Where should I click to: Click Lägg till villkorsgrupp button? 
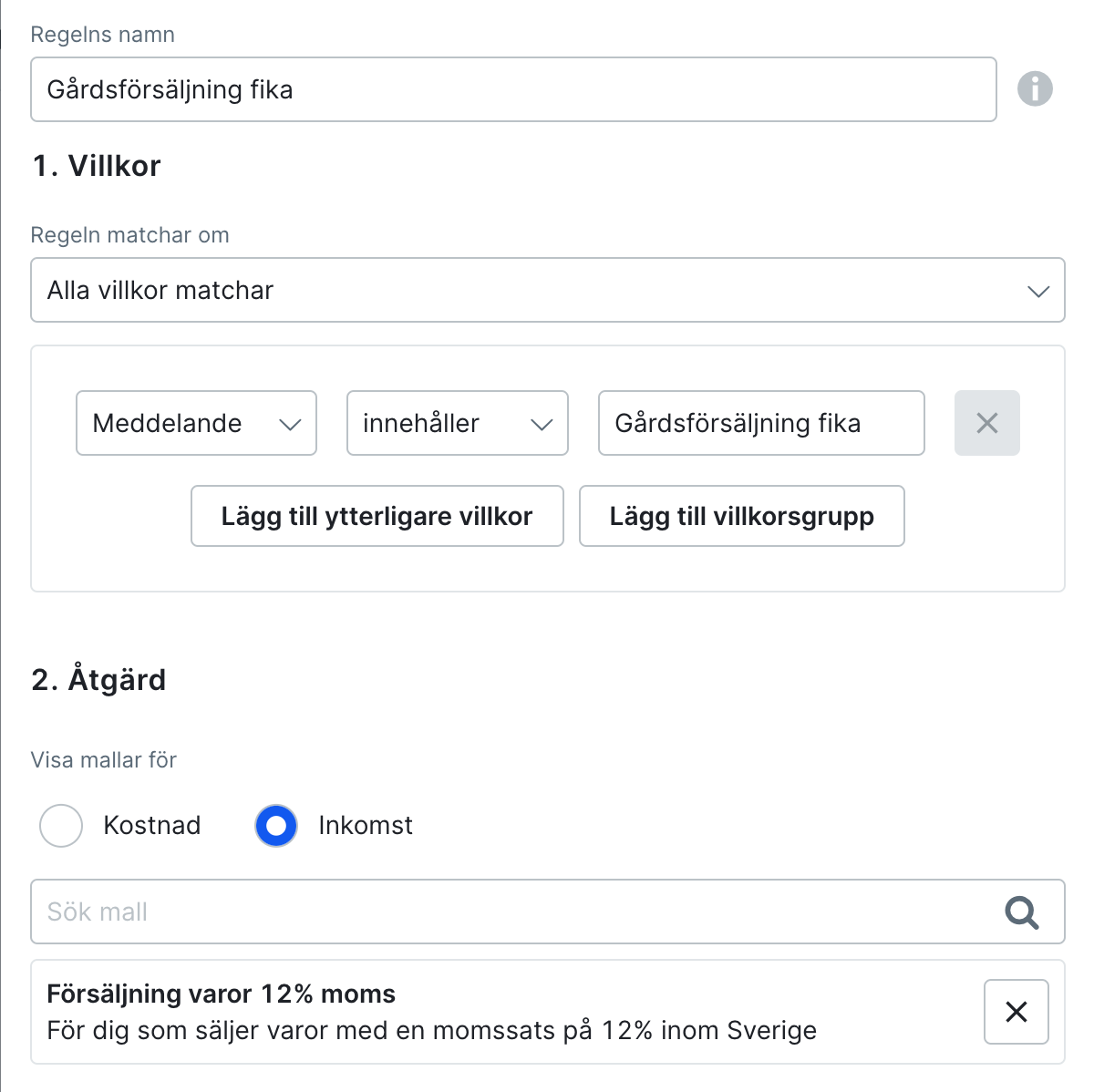[x=741, y=516]
